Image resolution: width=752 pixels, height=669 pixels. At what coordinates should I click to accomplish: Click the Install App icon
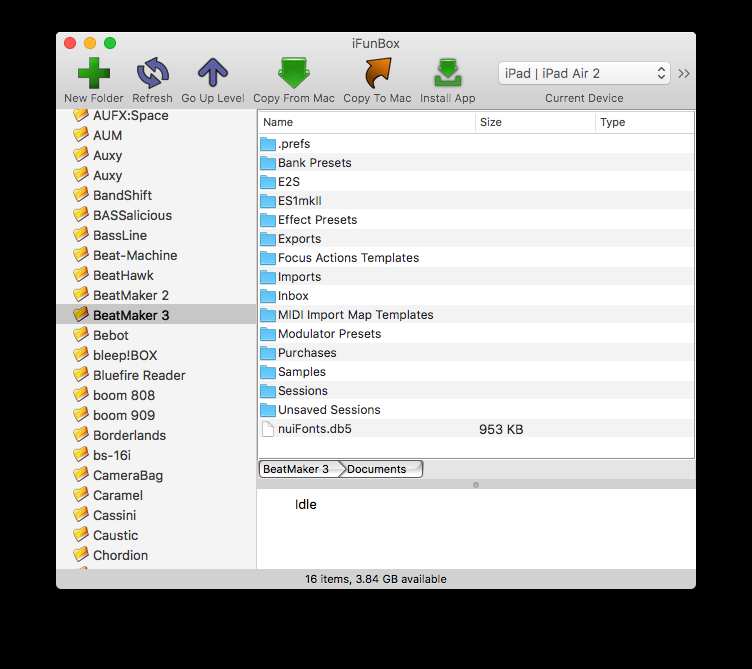coord(447,73)
